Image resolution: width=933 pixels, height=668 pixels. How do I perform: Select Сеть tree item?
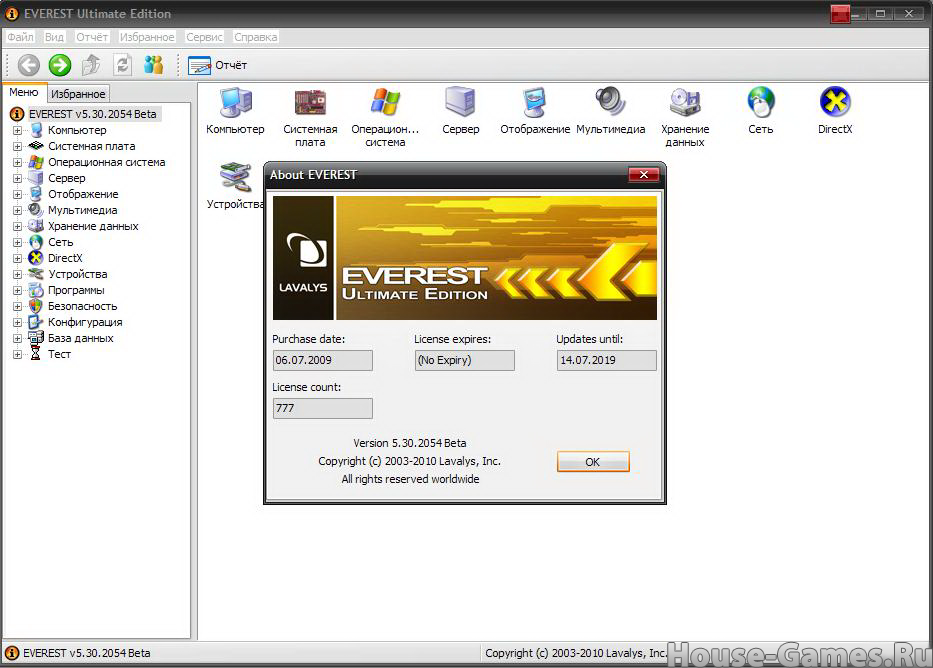[60, 242]
